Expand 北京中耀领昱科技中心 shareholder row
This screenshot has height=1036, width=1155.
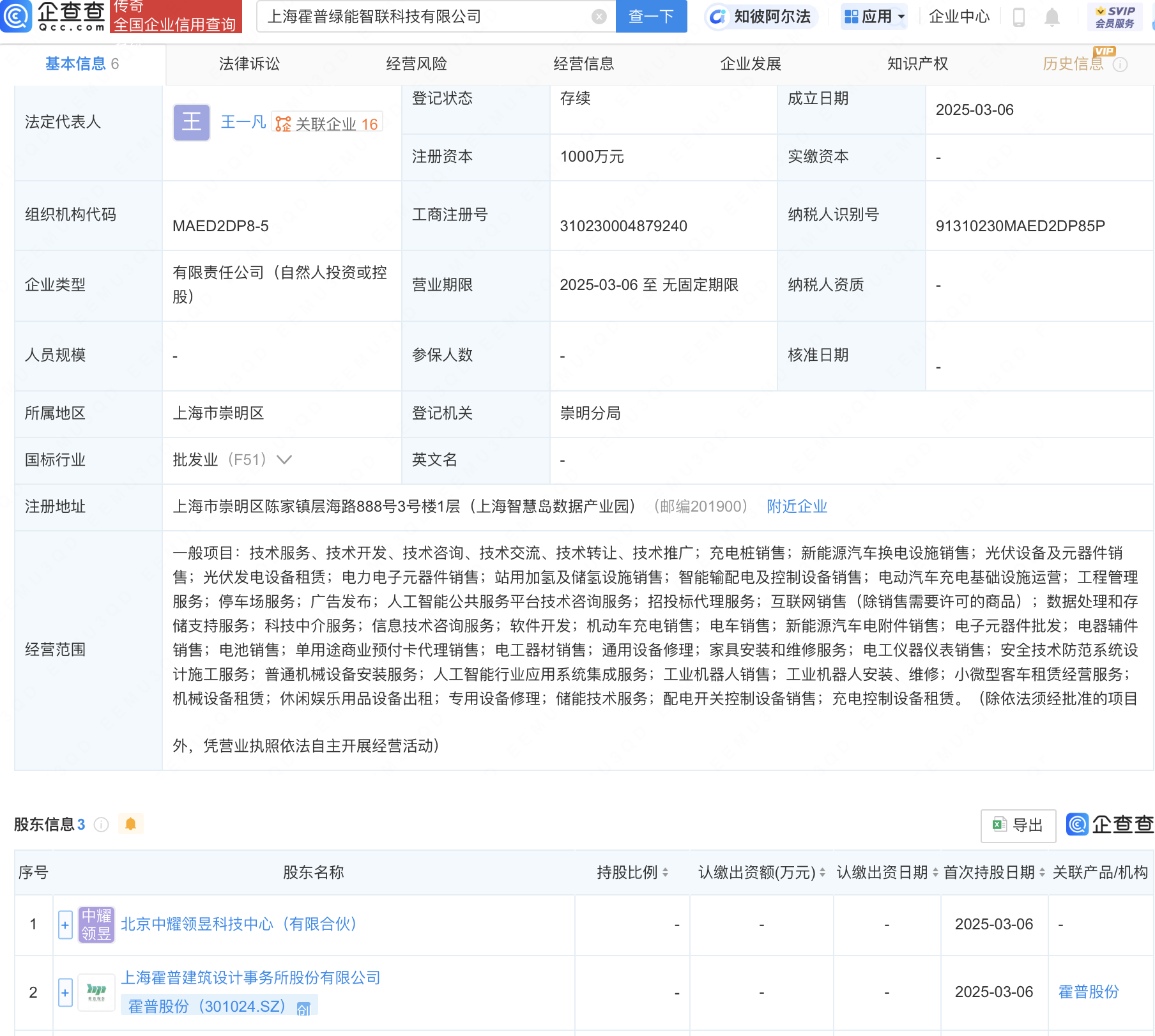(x=65, y=924)
